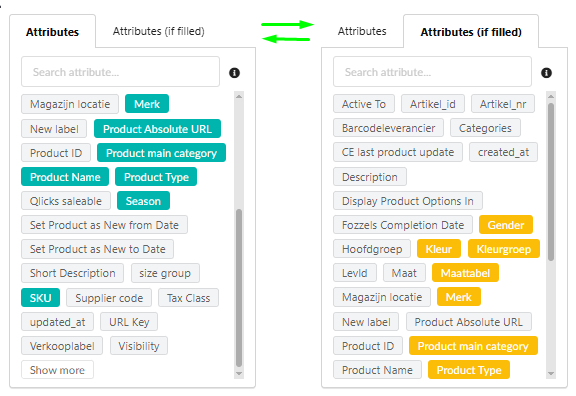Click the left panel scrollbar down arrow
This screenshot has width=576, height=396.
click(x=239, y=373)
